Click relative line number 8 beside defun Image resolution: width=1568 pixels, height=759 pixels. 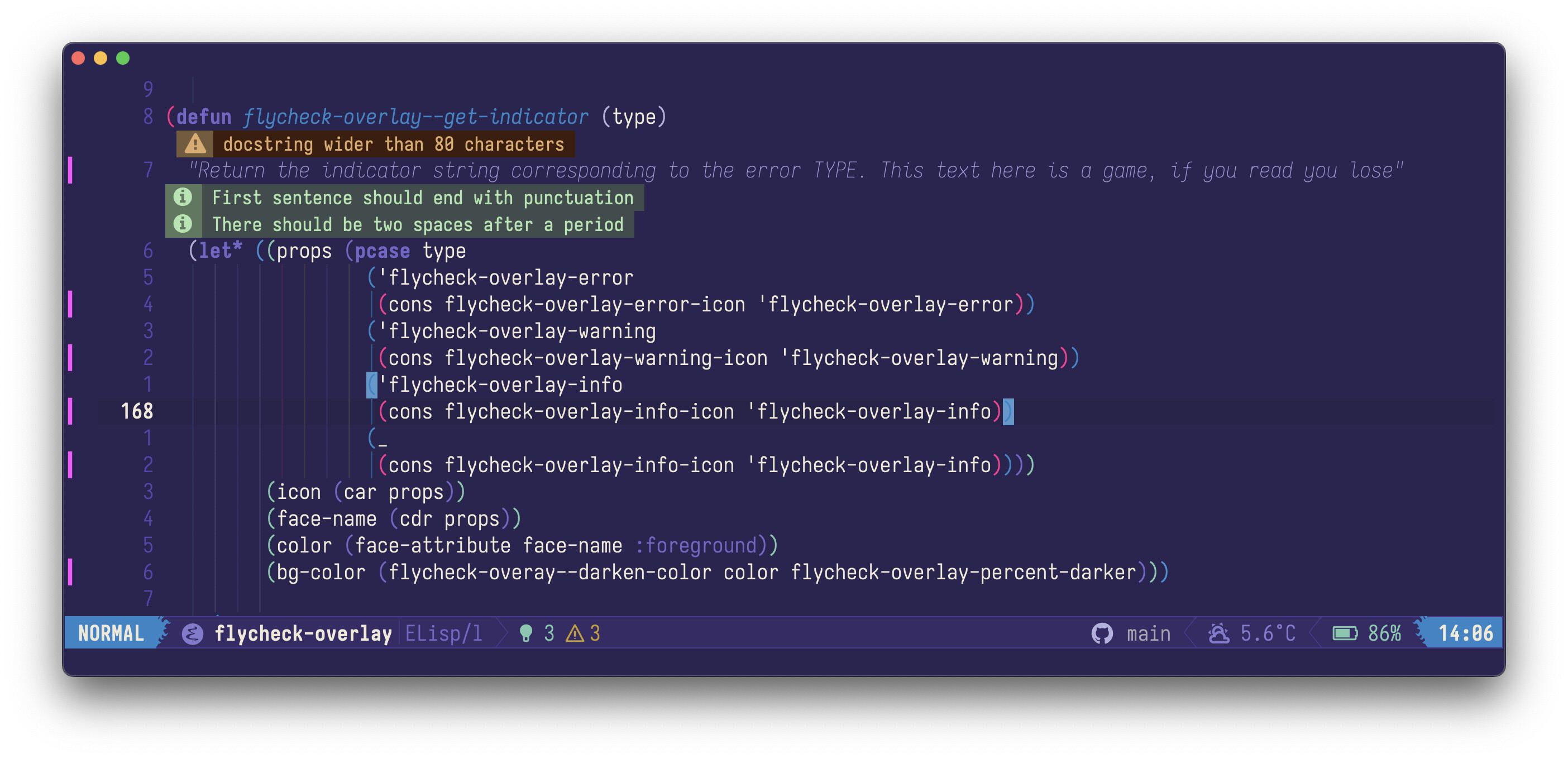point(148,117)
